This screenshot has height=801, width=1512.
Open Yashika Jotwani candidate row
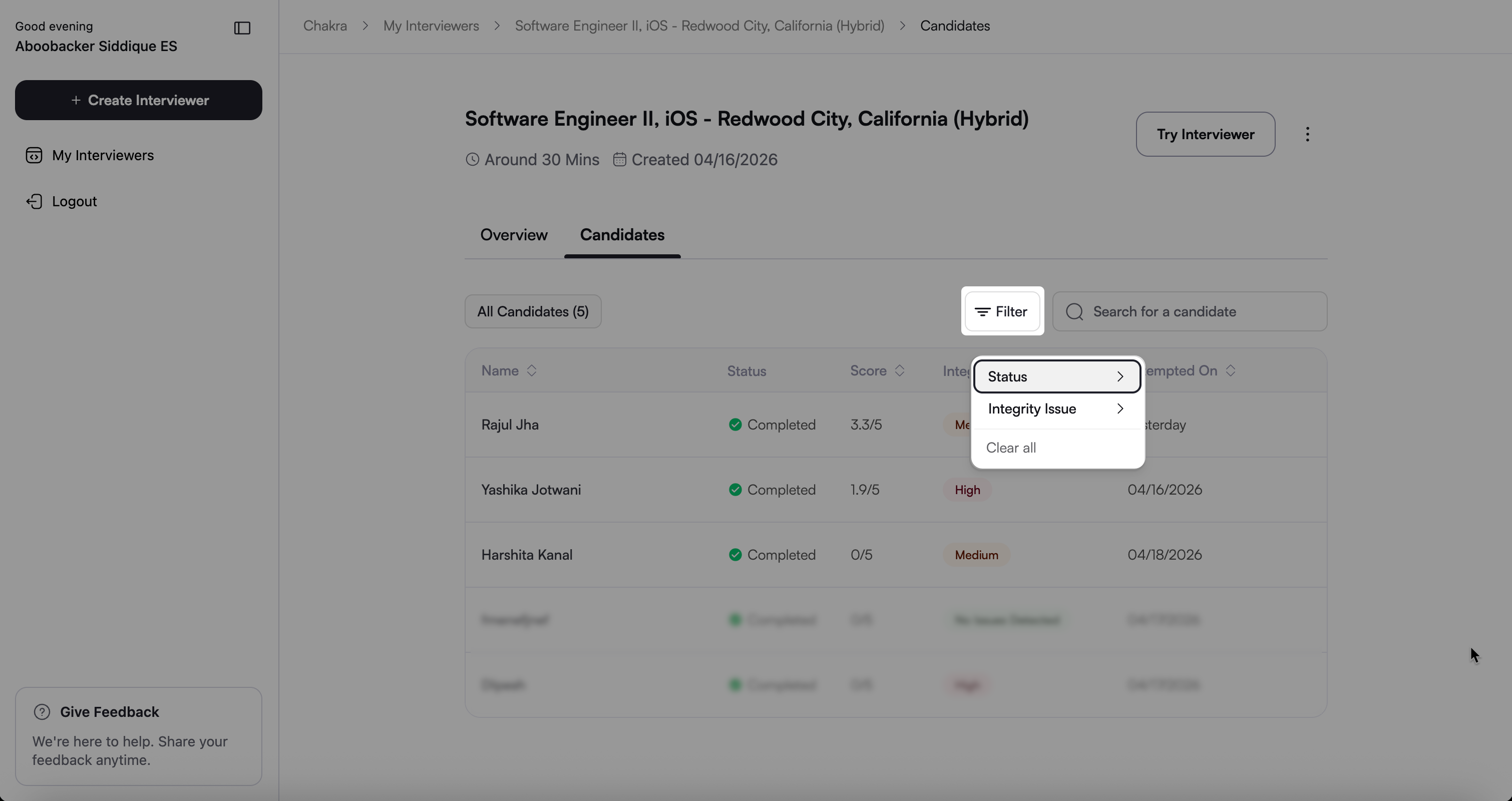coord(531,490)
